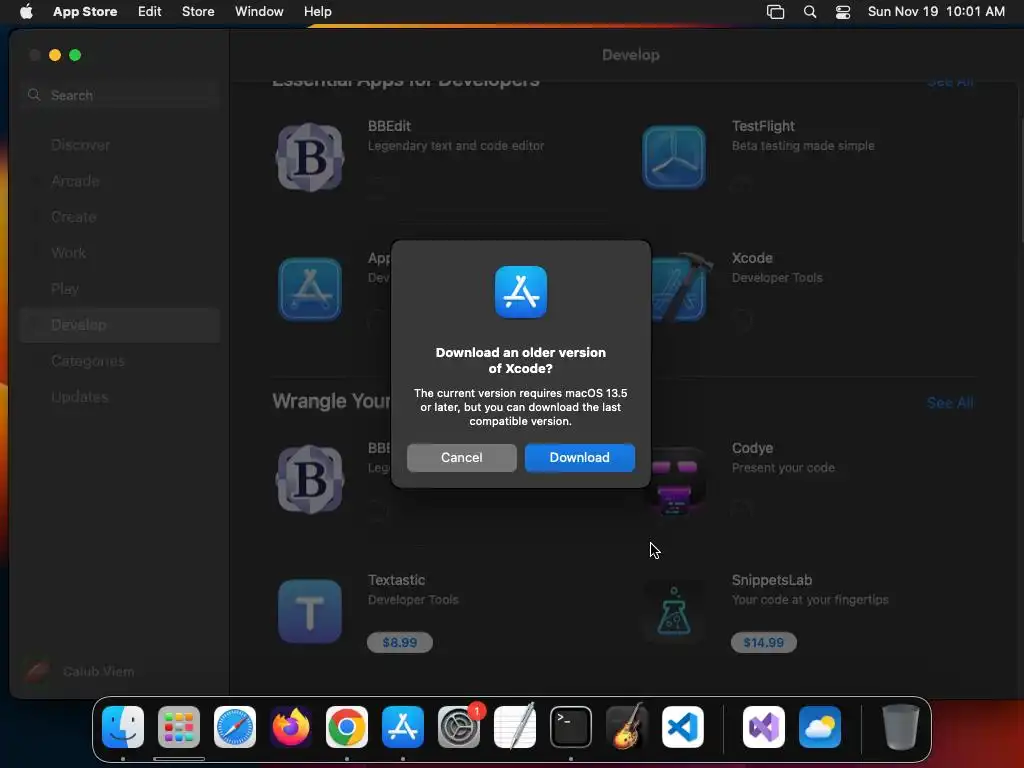Screen dimensions: 1024x768
Task: Open the Store menu
Action: [x=198, y=12]
